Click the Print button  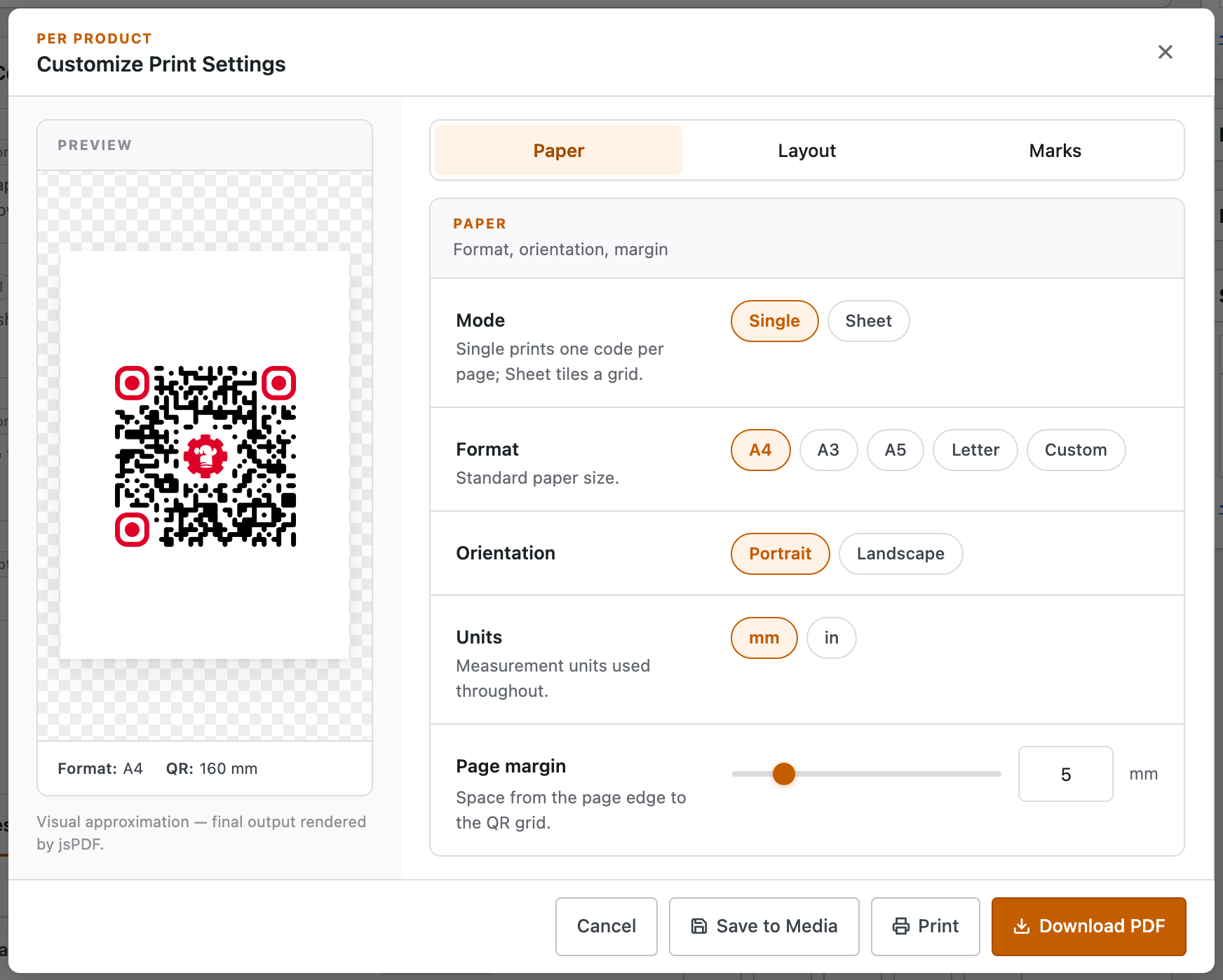[925, 926]
